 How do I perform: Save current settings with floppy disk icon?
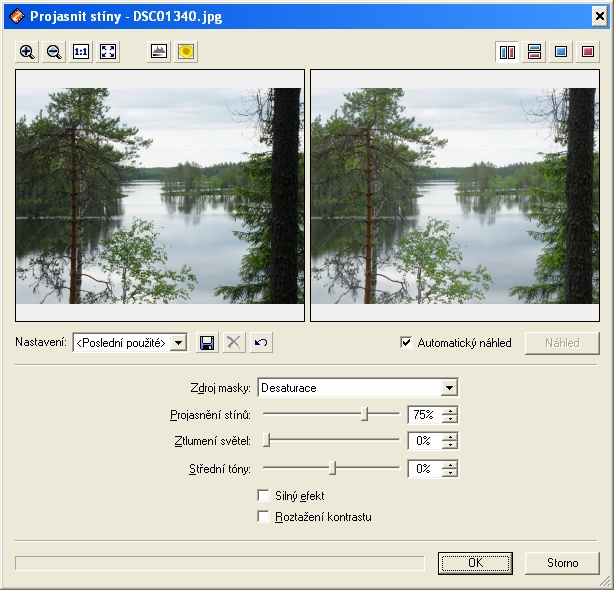[x=207, y=343]
